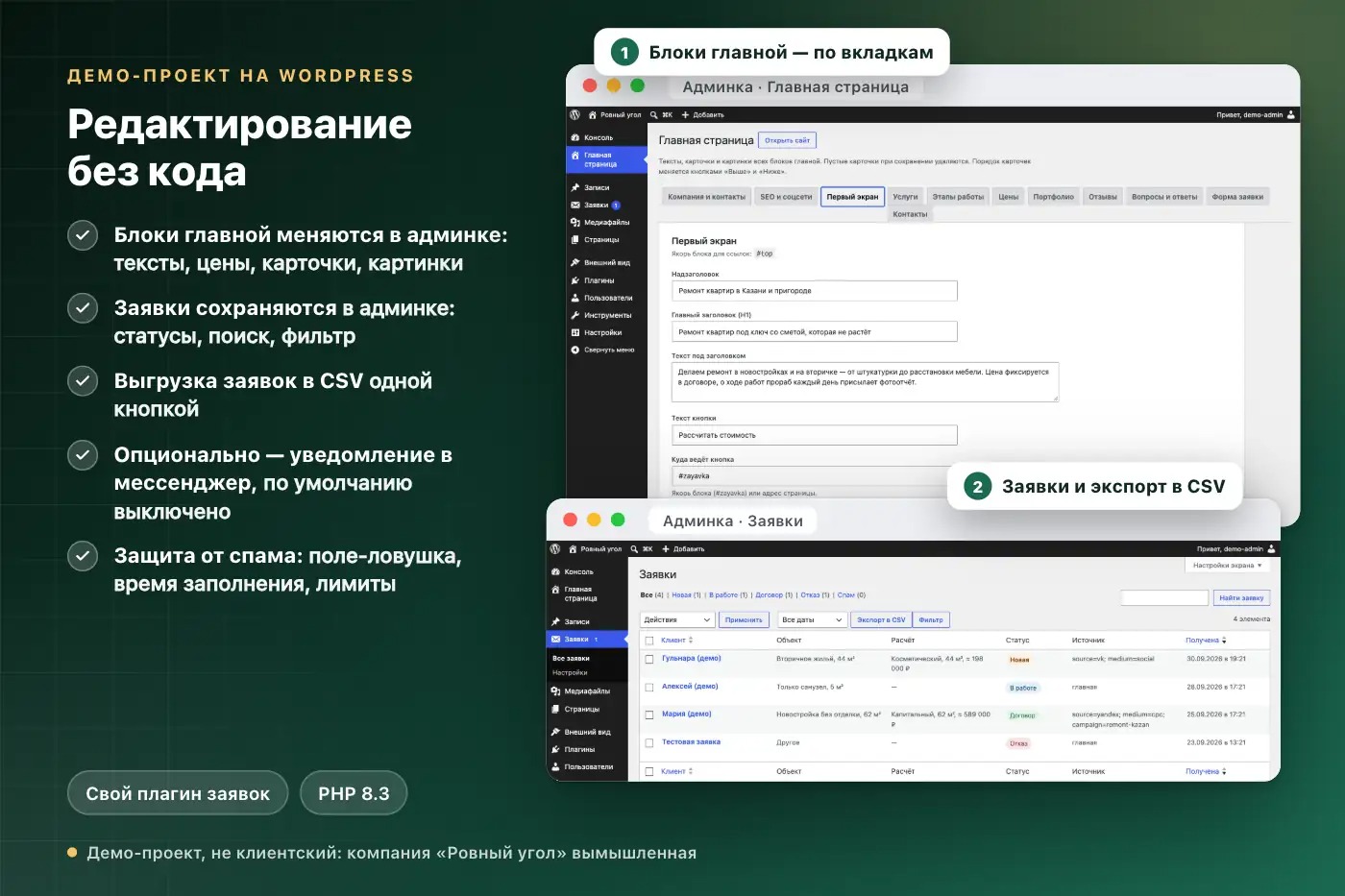Toggle select-all checkbox in table header

click(649, 641)
